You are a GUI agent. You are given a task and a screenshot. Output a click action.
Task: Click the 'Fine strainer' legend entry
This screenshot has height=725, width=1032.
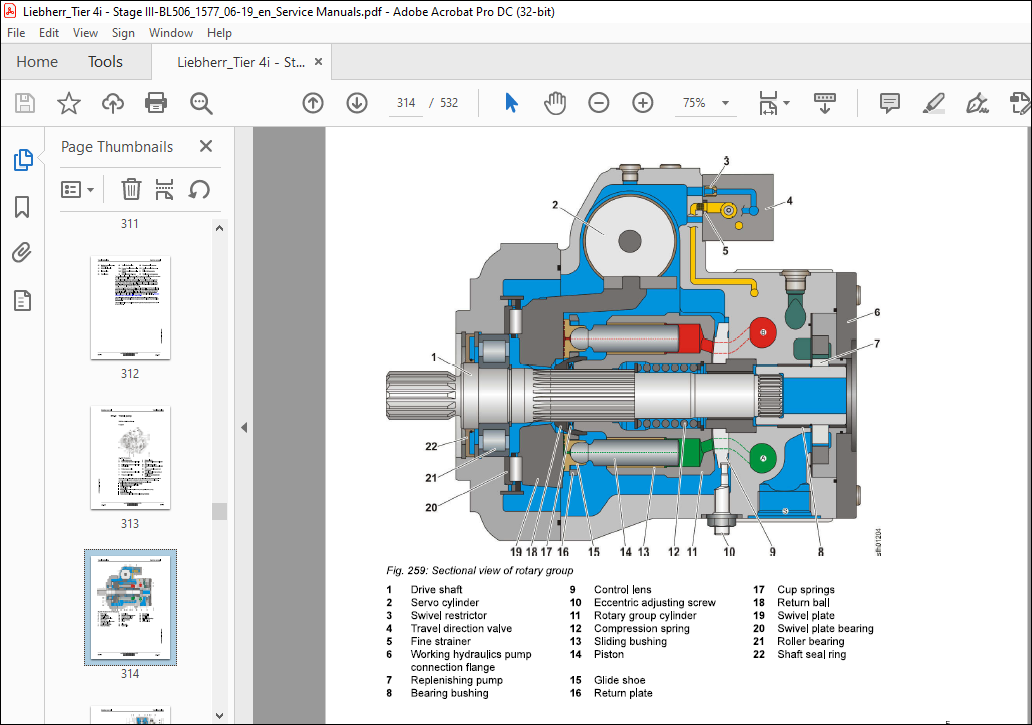440,641
